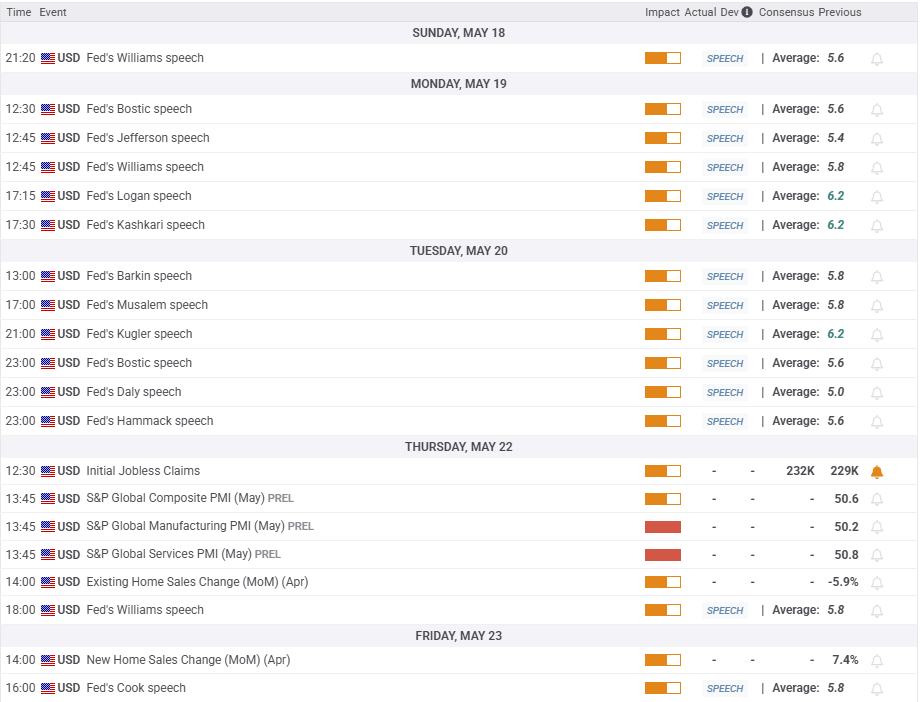This screenshot has height=702, width=920.
Task: Click alert bell for S&P Global Manufacturing PMI
Action: pos(877,527)
